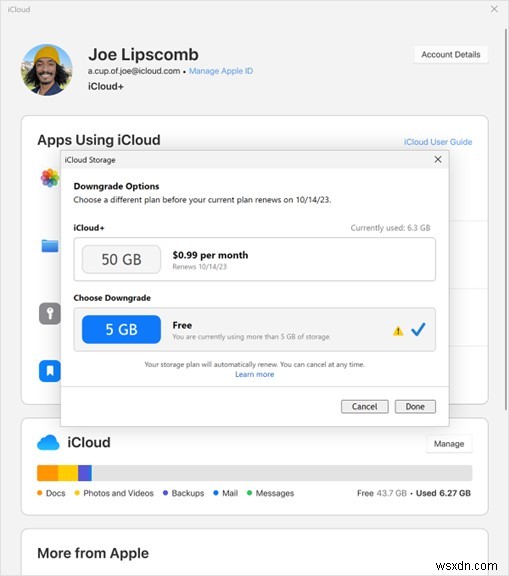This screenshot has height=576, width=509.
Task: Click the Downgrade Options heading
Action: [x=116, y=186]
